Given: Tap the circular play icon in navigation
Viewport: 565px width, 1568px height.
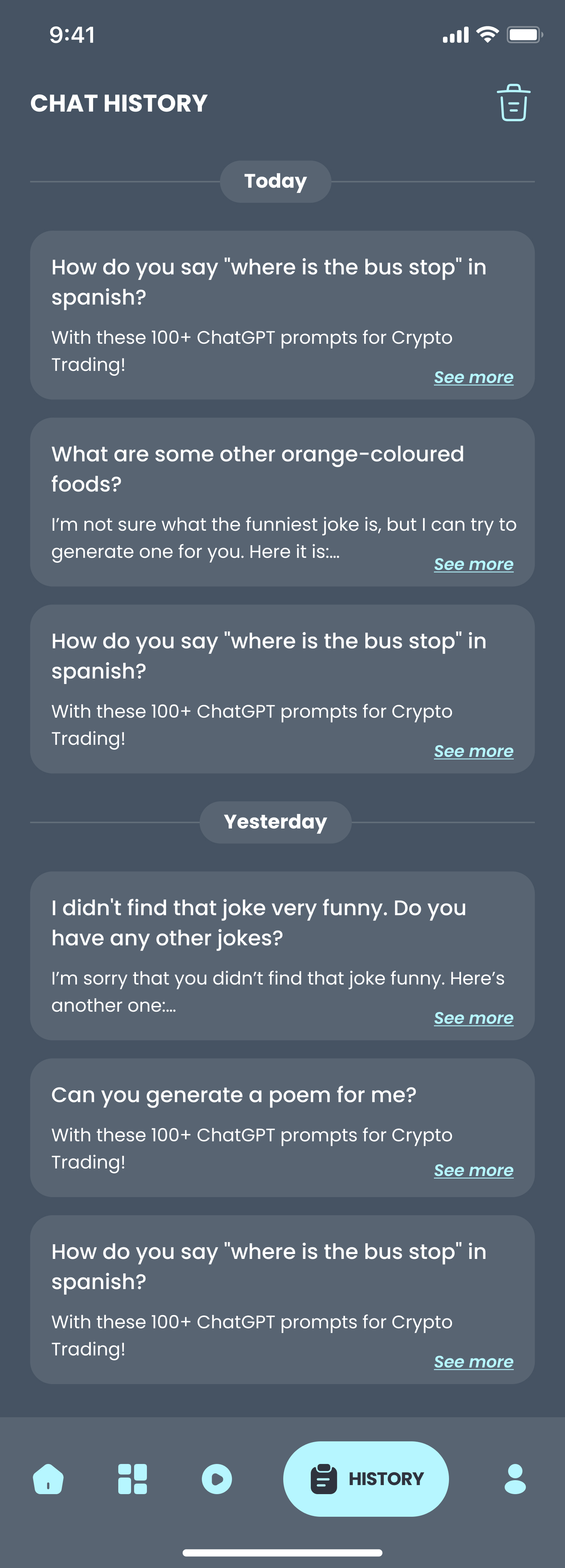Looking at the screenshot, I should [x=217, y=1479].
